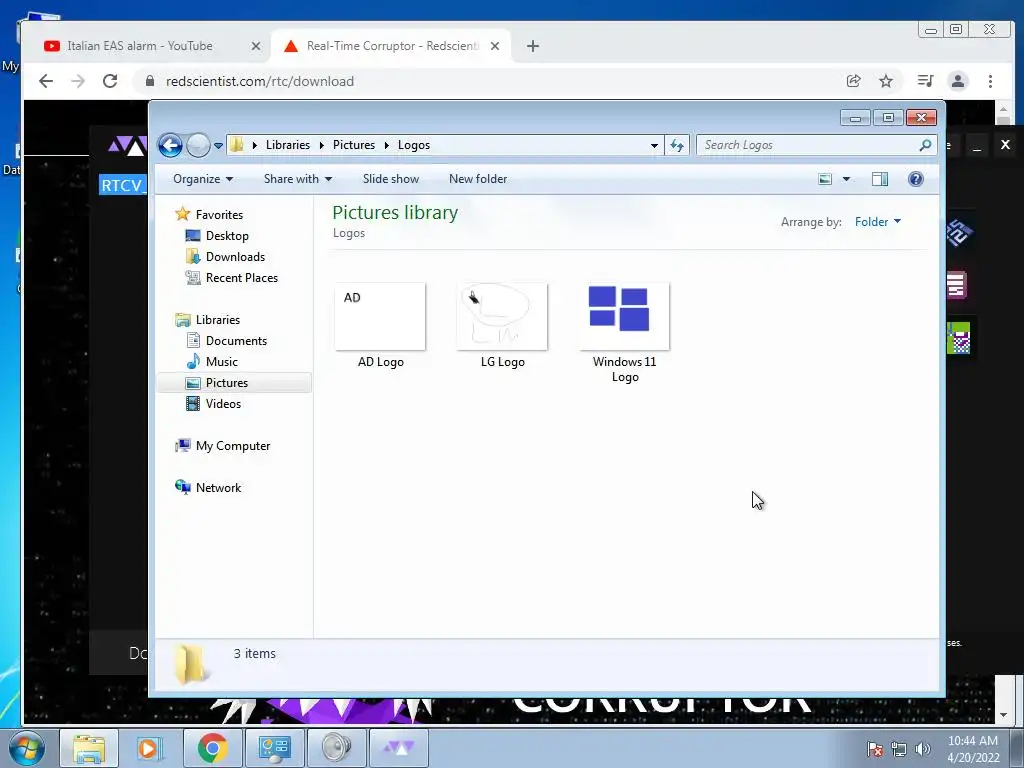
Task: Go back in the Explorer window
Action: tap(170, 145)
